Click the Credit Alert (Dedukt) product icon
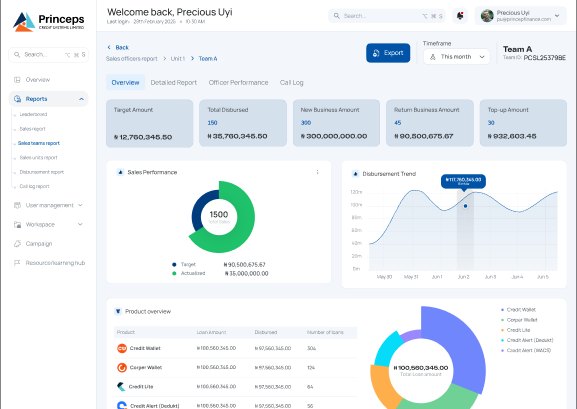Viewport: 577px width, 409px height. 122,405
